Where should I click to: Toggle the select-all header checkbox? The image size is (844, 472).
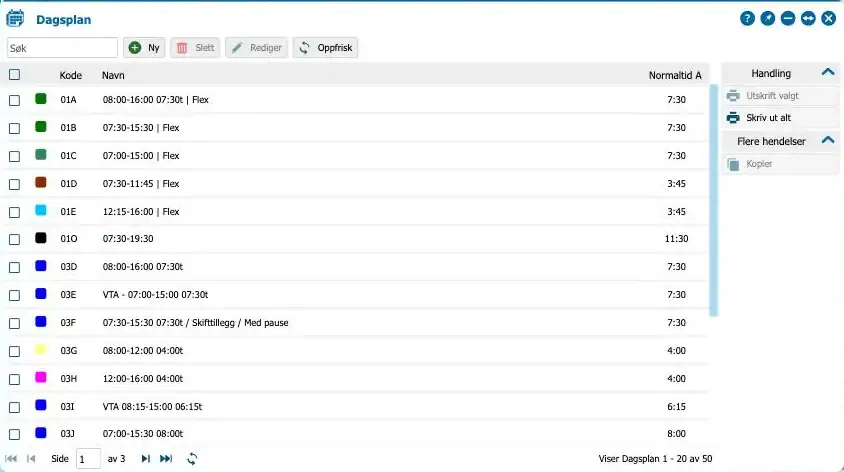[x=15, y=74]
